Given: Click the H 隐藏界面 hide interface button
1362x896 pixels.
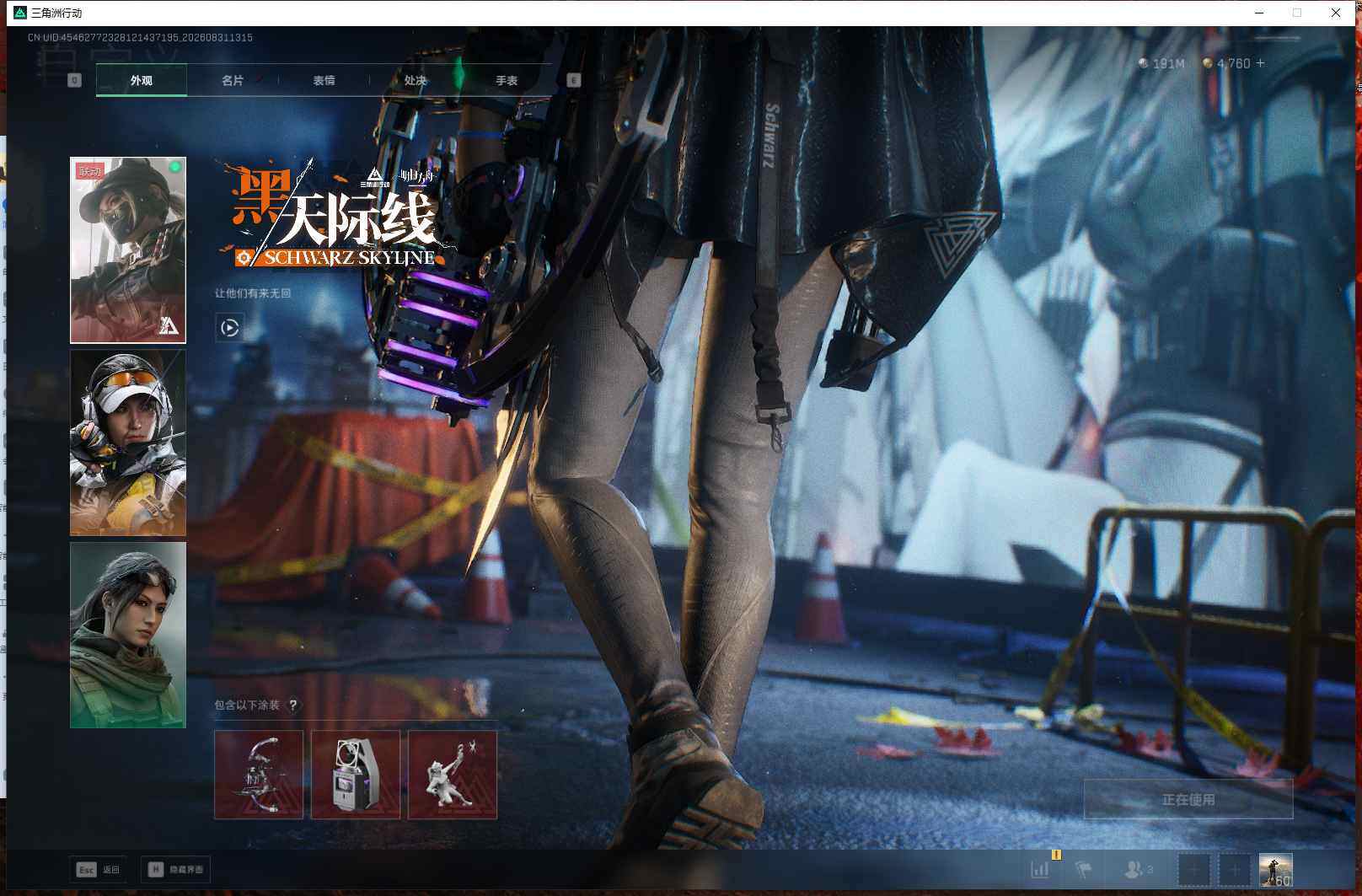Looking at the screenshot, I should (x=175, y=869).
